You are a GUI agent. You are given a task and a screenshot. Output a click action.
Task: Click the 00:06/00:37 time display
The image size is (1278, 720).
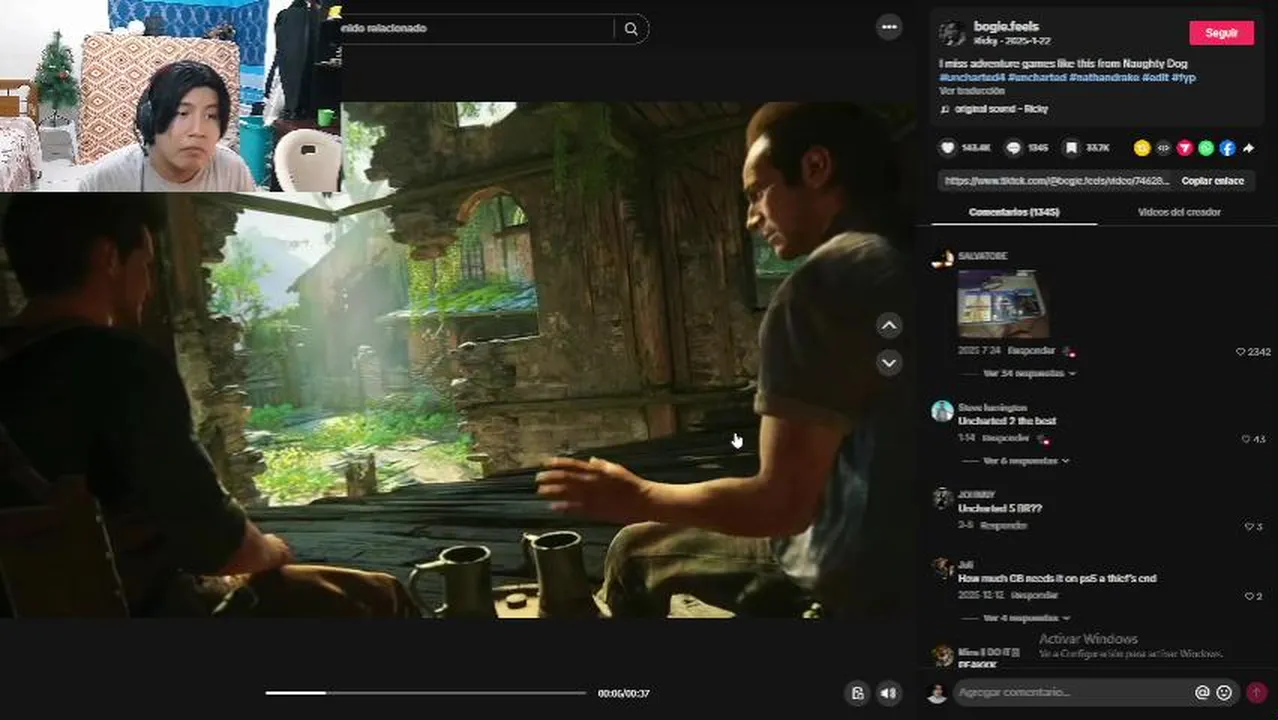(x=624, y=693)
